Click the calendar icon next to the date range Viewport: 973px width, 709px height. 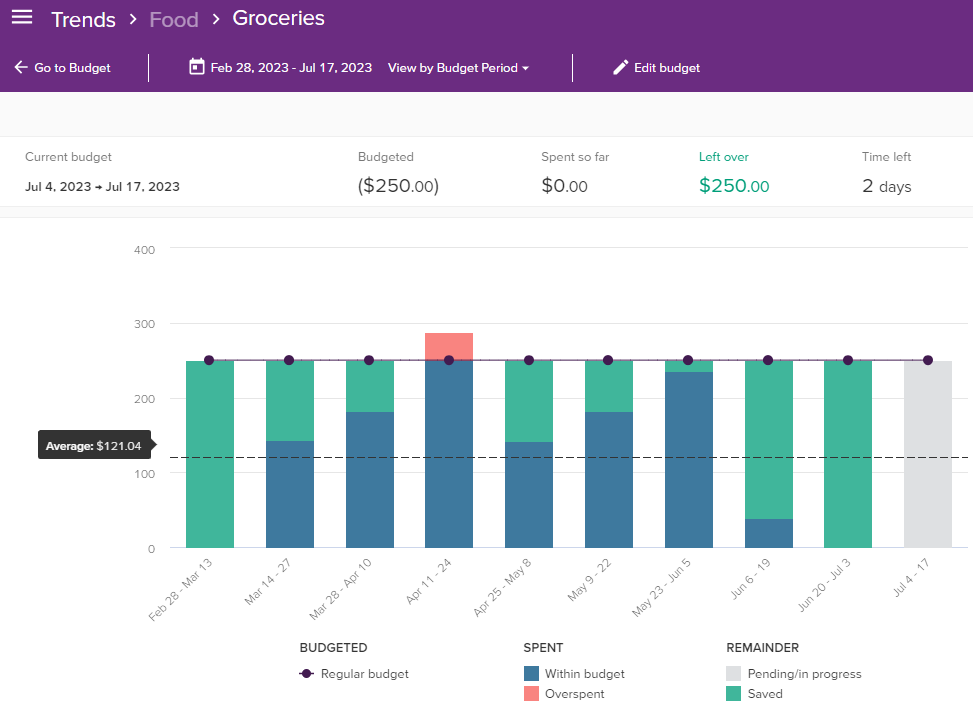[x=196, y=67]
